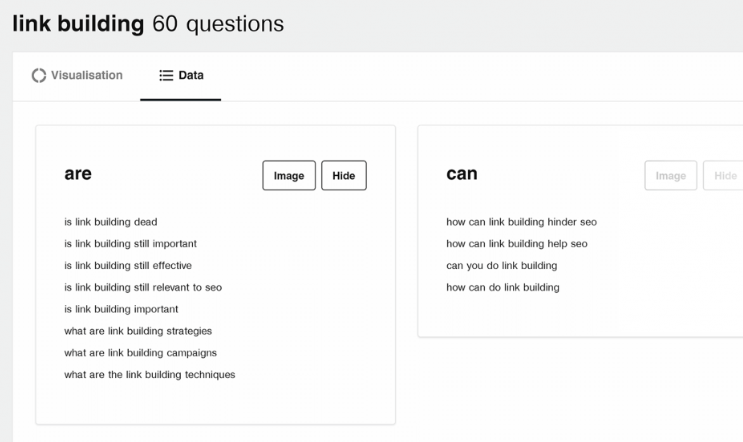Image resolution: width=743 pixels, height=442 pixels.
Task: Open 'is link building important' question
Action: point(121,309)
